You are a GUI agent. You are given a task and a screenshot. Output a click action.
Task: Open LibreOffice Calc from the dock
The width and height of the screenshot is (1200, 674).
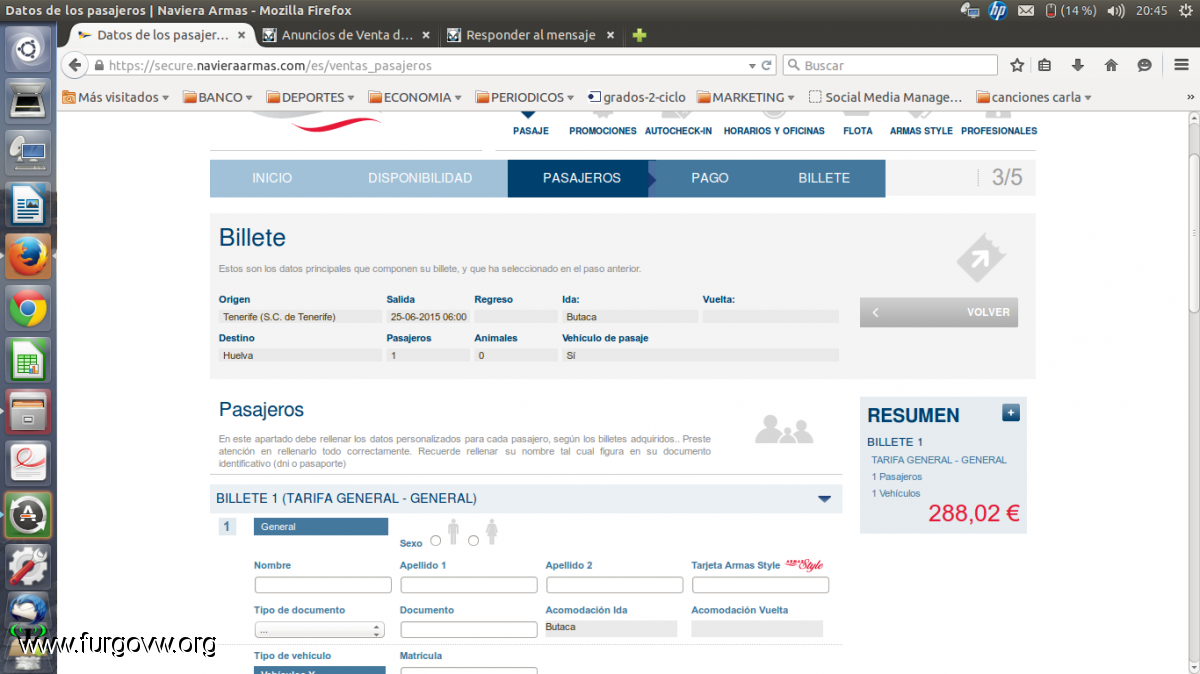(28, 361)
